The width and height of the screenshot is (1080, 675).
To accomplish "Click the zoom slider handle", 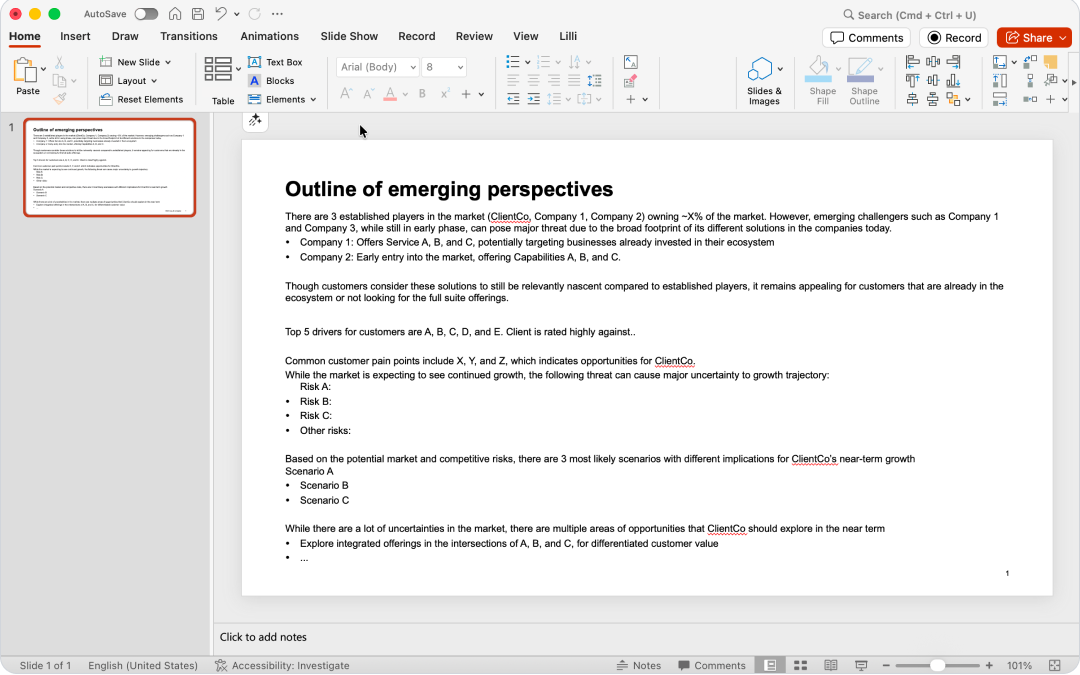I will click(x=937, y=665).
